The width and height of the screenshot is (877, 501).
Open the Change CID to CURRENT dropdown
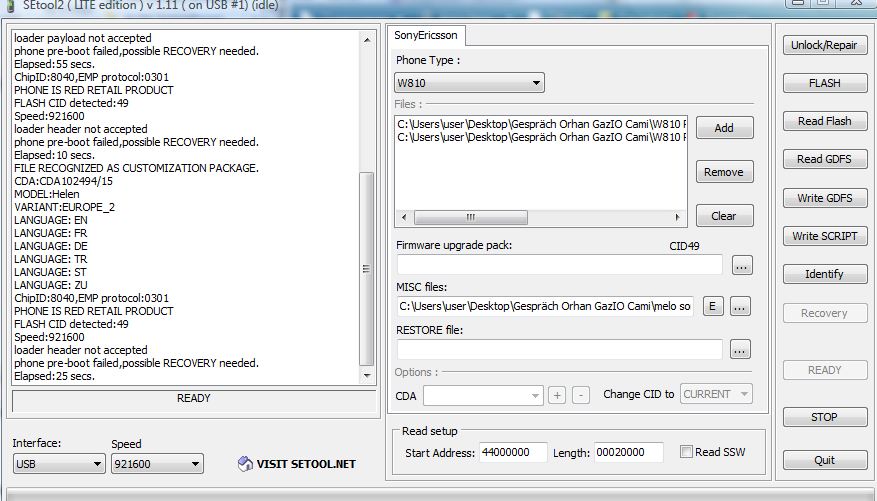[716, 394]
